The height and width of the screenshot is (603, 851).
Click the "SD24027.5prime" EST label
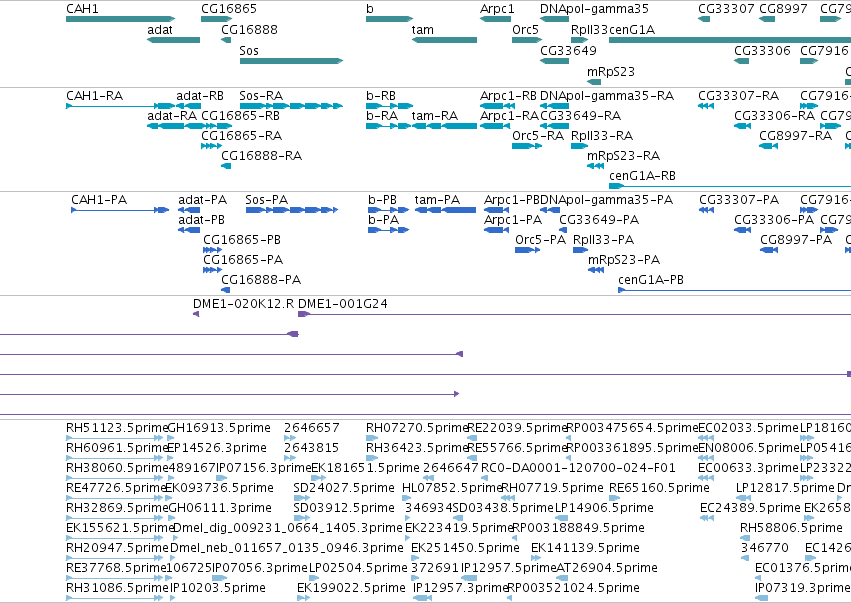(344, 488)
